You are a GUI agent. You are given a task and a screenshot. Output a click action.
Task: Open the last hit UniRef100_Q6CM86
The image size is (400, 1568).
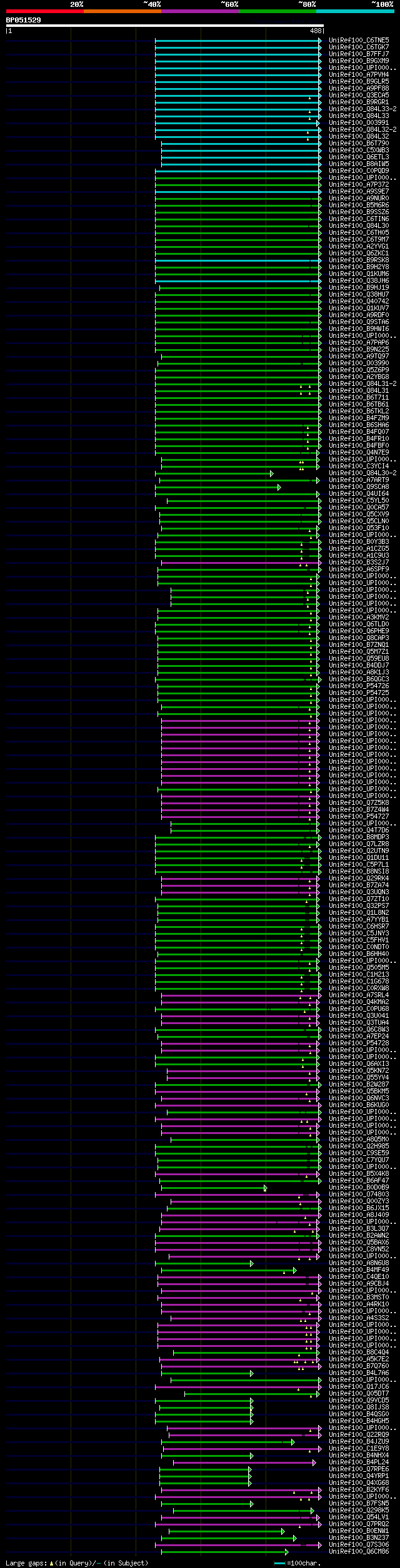pos(359,1552)
